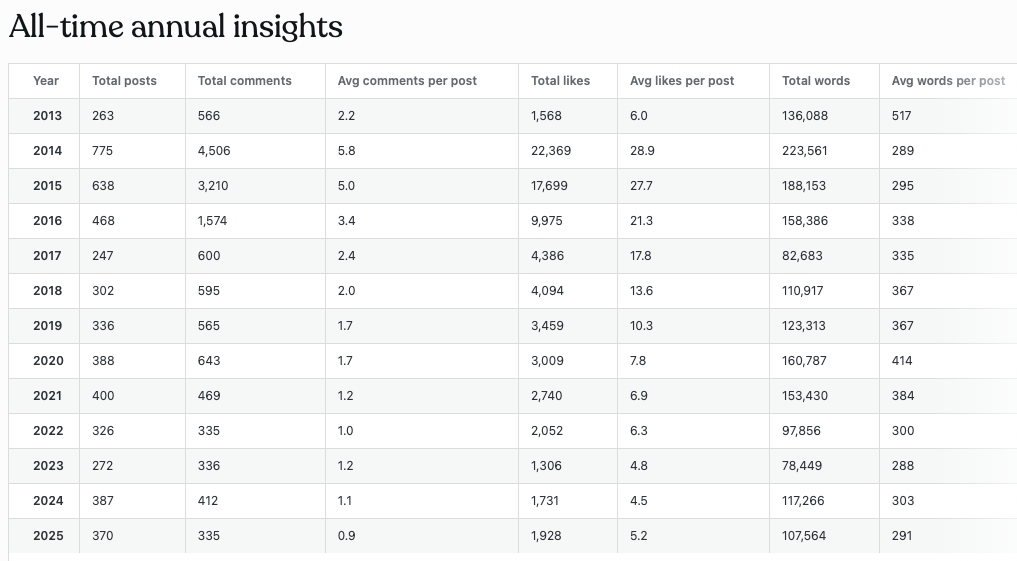Viewport: 1017px width, 561px height.
Task: Click the Total posts column header
Action: tap(124, 81)
